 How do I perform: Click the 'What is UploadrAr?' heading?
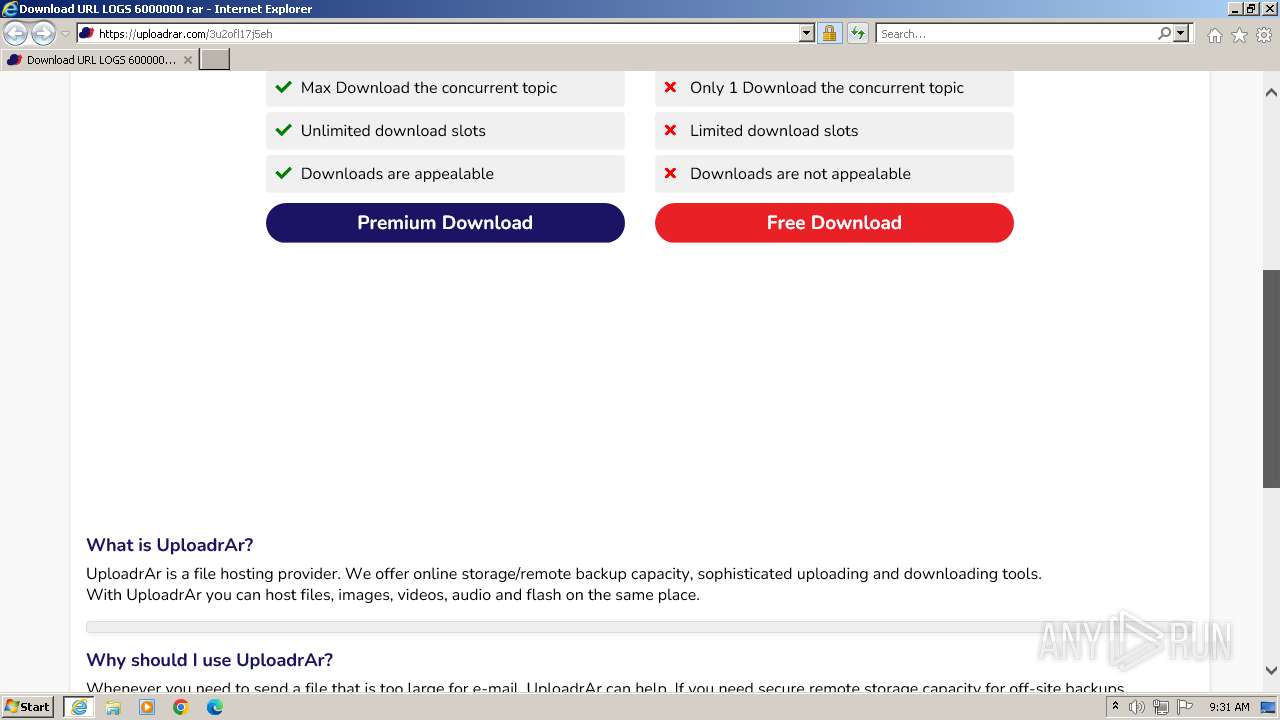click(170, 545)
